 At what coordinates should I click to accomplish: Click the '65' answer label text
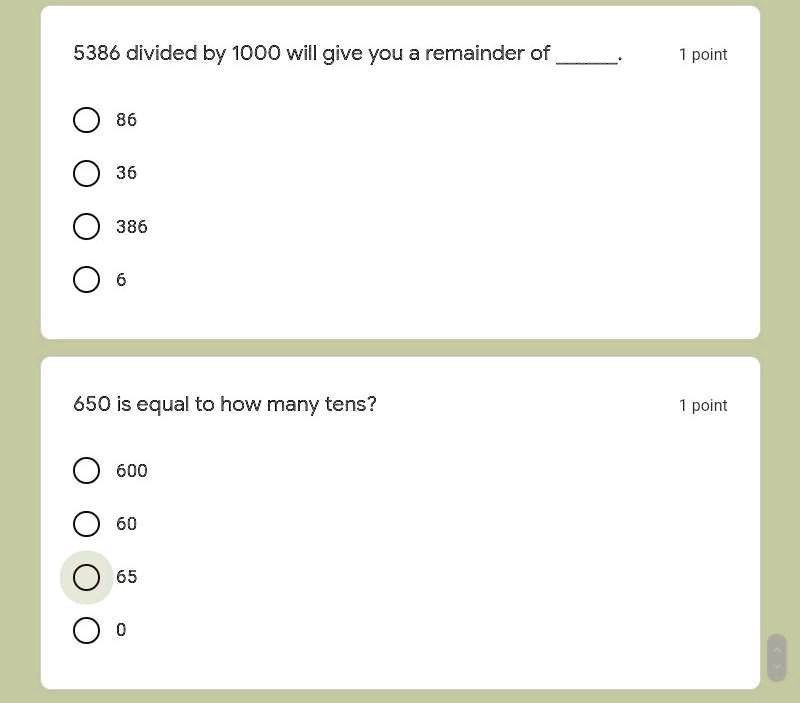(x=127, y=577)
